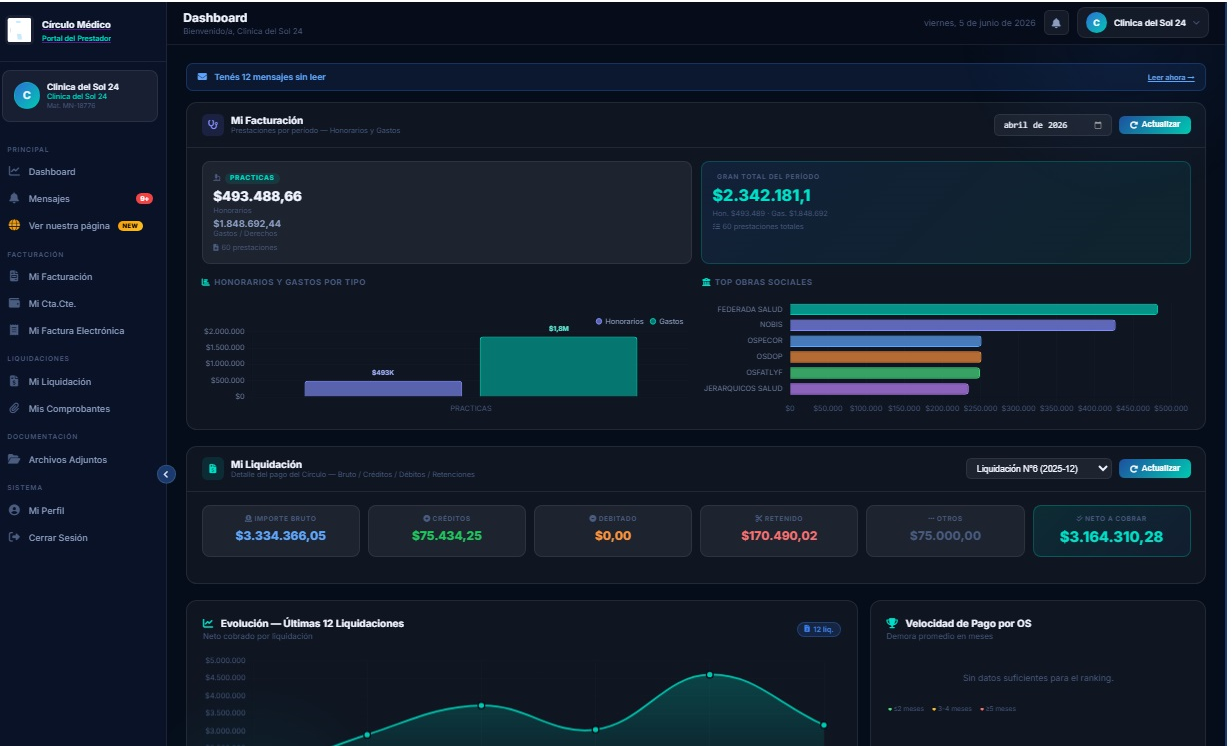
Task: Click the envelope icon in unread messages banner
Action: 203,77
